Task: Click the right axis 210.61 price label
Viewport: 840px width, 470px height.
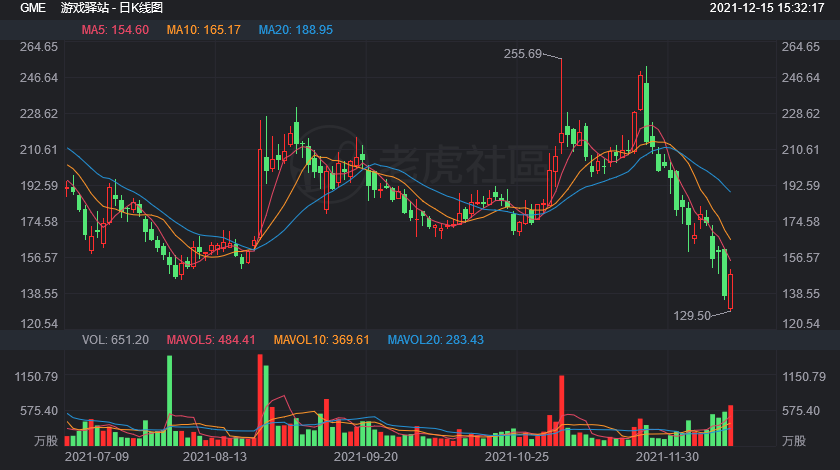Action: tap(801, 150)
